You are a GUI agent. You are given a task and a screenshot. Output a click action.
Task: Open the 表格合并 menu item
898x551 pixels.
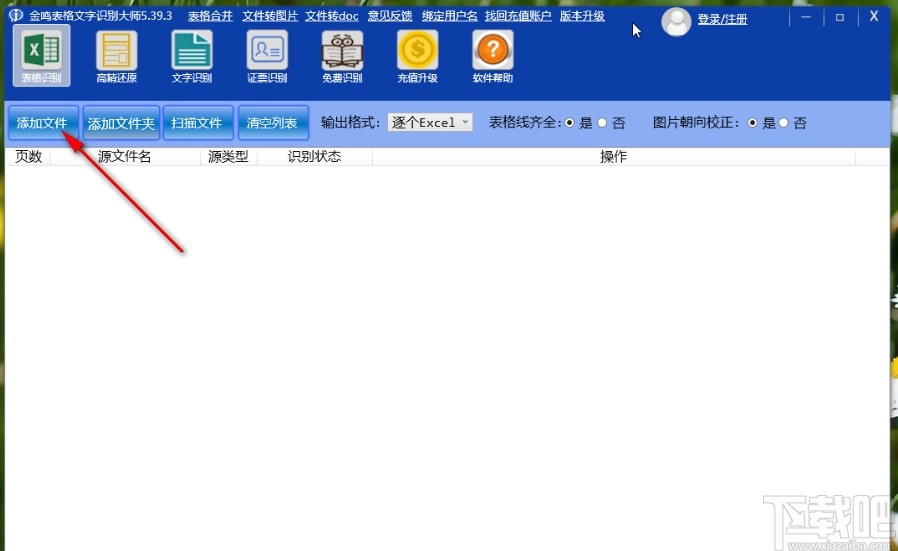[210, 16]
